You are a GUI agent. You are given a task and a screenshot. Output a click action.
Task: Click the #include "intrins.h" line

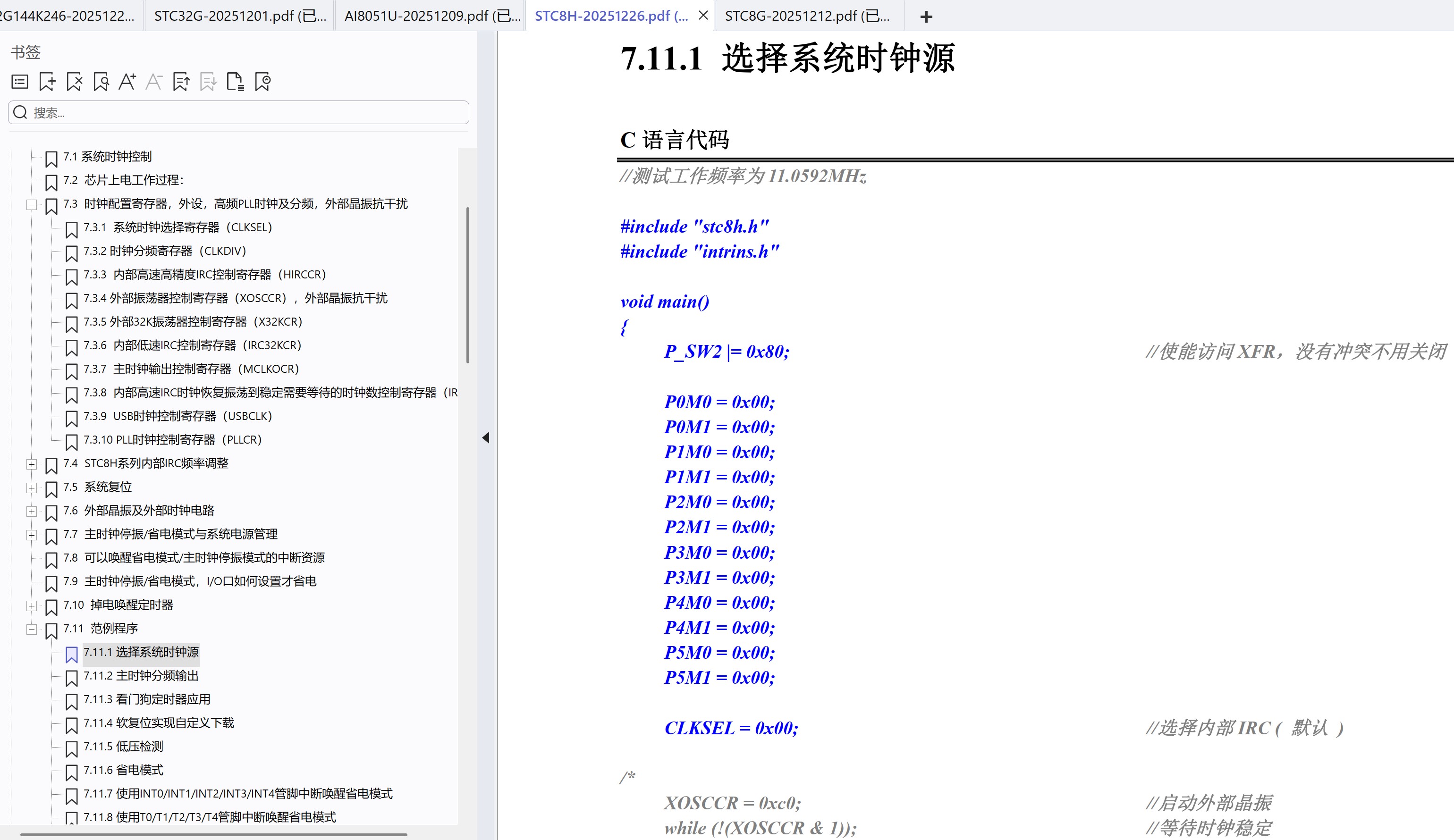click(699, 252)
